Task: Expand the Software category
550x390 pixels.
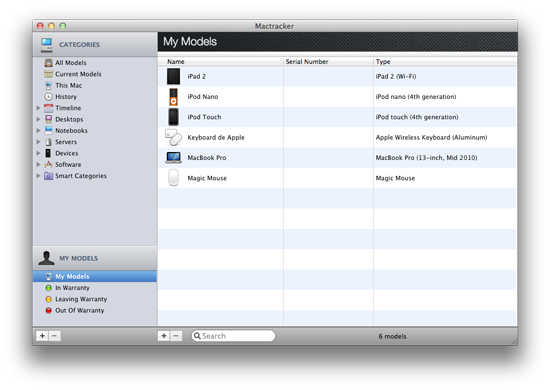Action: tap(39, 164)
